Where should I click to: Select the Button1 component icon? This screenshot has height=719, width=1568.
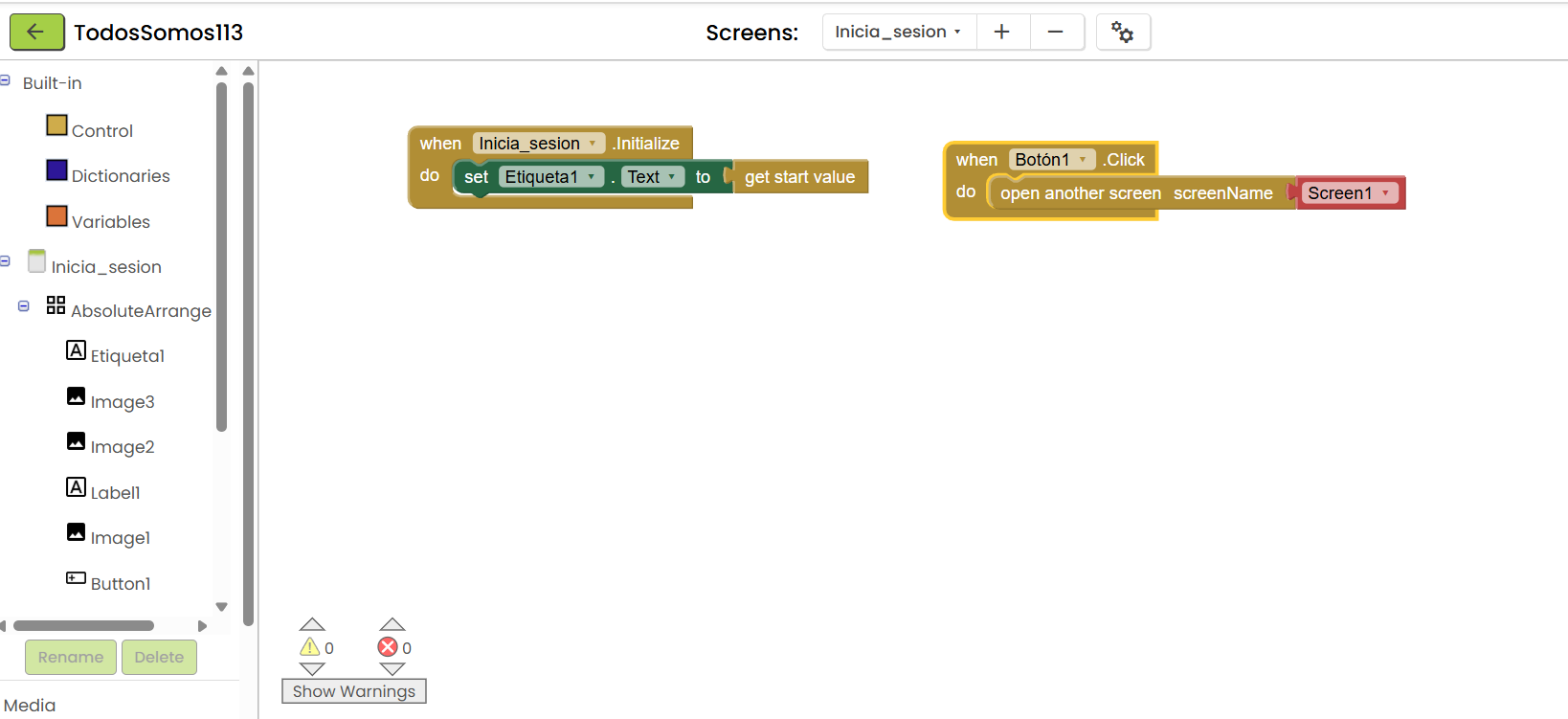(x=76, y=578)
